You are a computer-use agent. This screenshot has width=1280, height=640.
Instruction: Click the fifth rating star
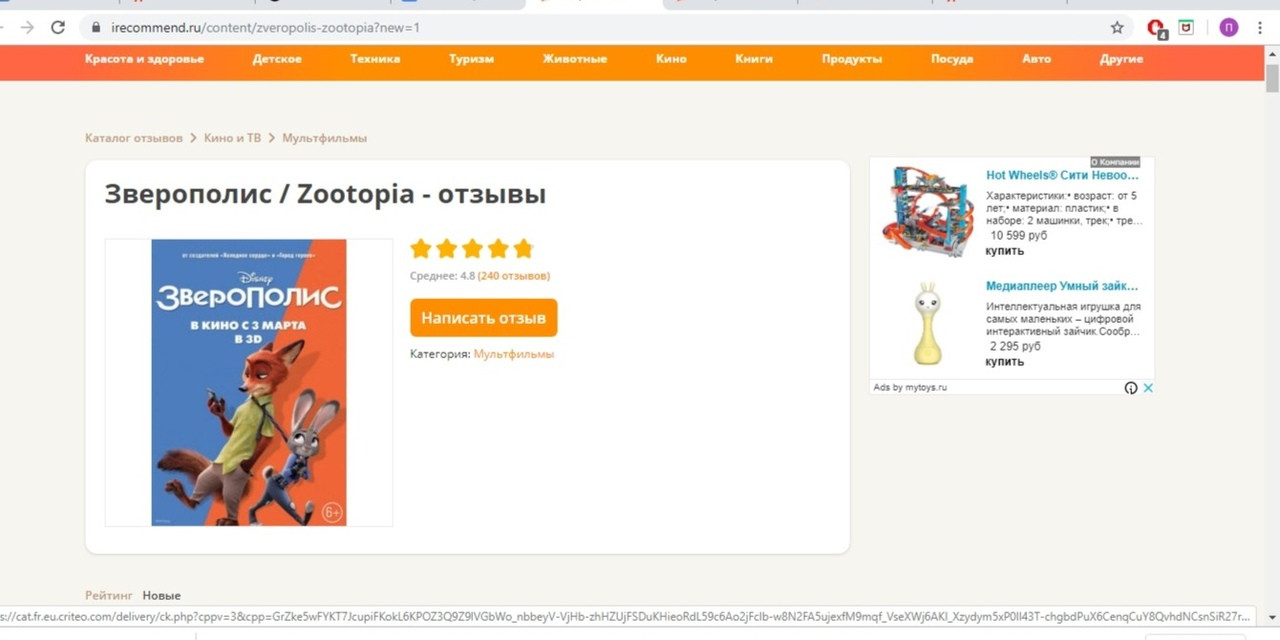523,249
